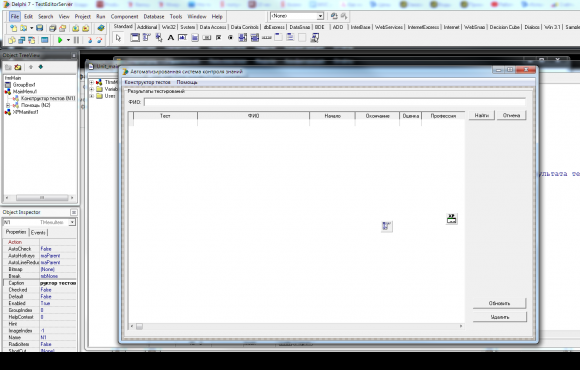
Task: Click the horizontal scrollbar below the results grid
Action: (x=296, y=326)
